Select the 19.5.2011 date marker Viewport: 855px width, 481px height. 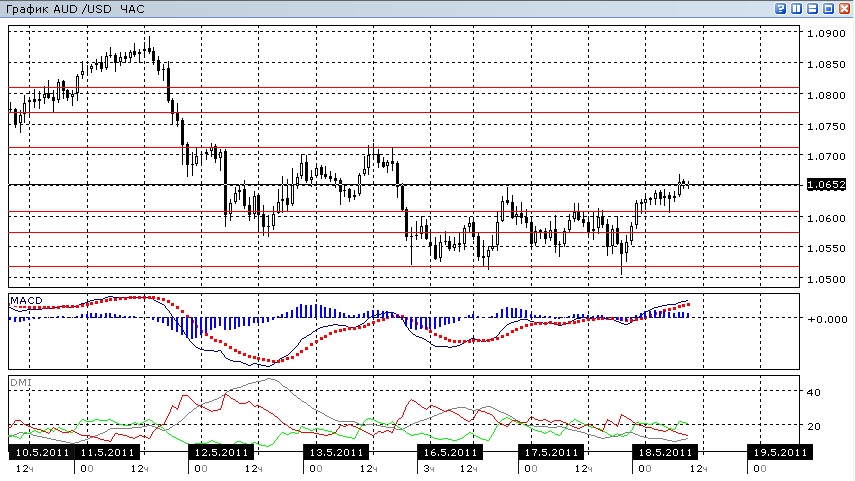(x=780, y=452)
